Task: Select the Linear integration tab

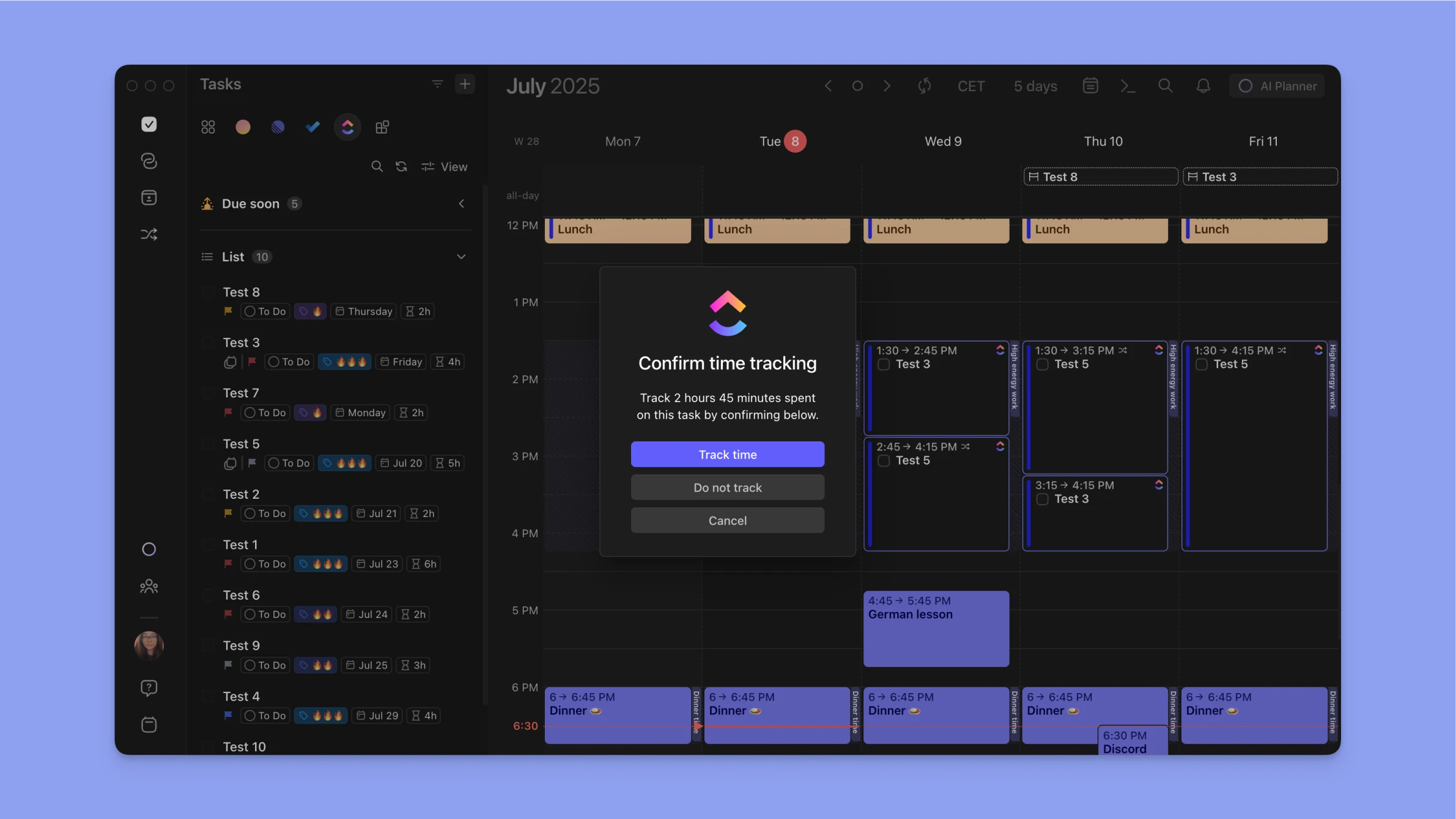Action: (278, 127)
